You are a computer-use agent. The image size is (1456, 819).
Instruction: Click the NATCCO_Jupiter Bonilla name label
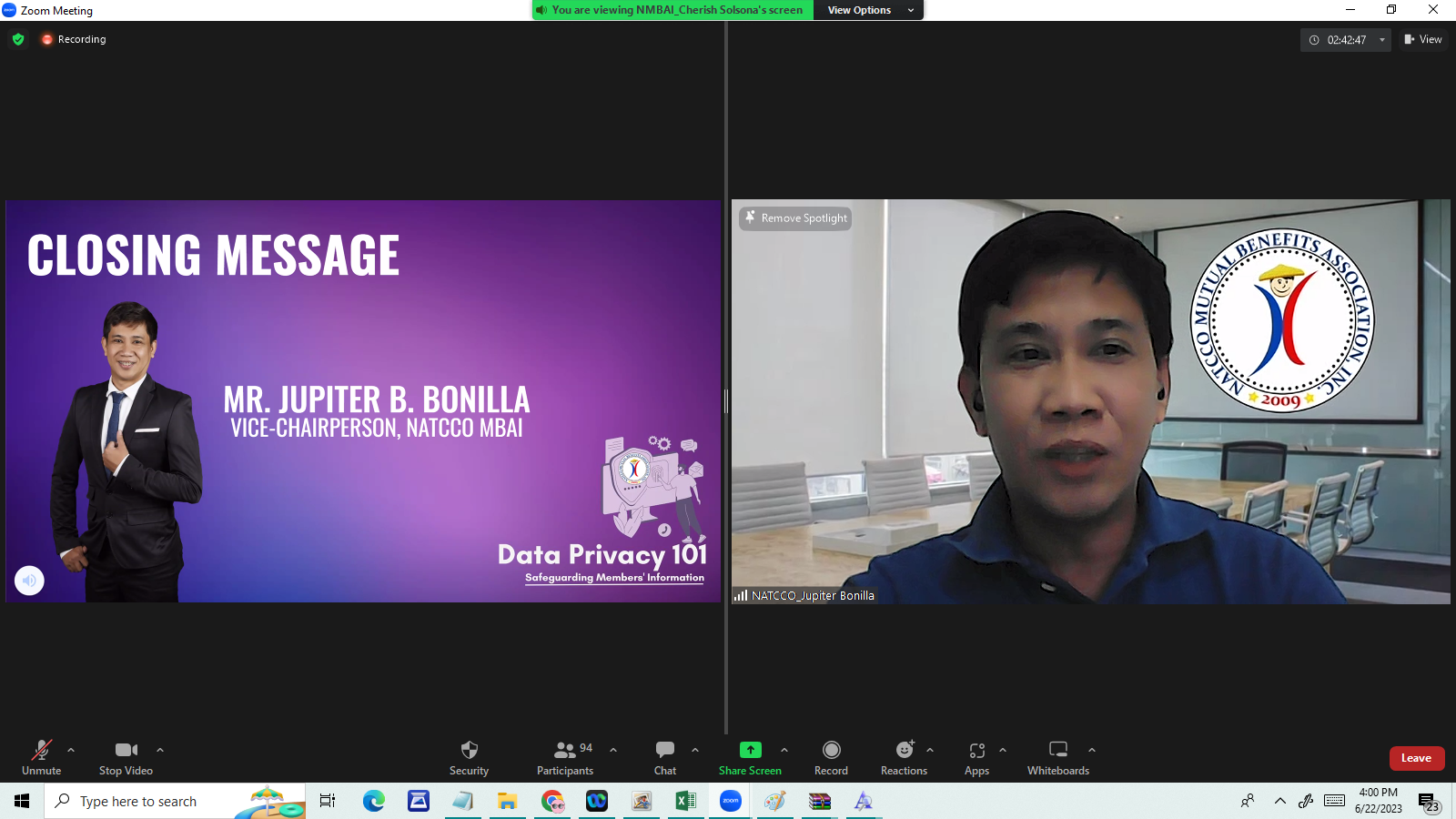(x=813, y=596)
